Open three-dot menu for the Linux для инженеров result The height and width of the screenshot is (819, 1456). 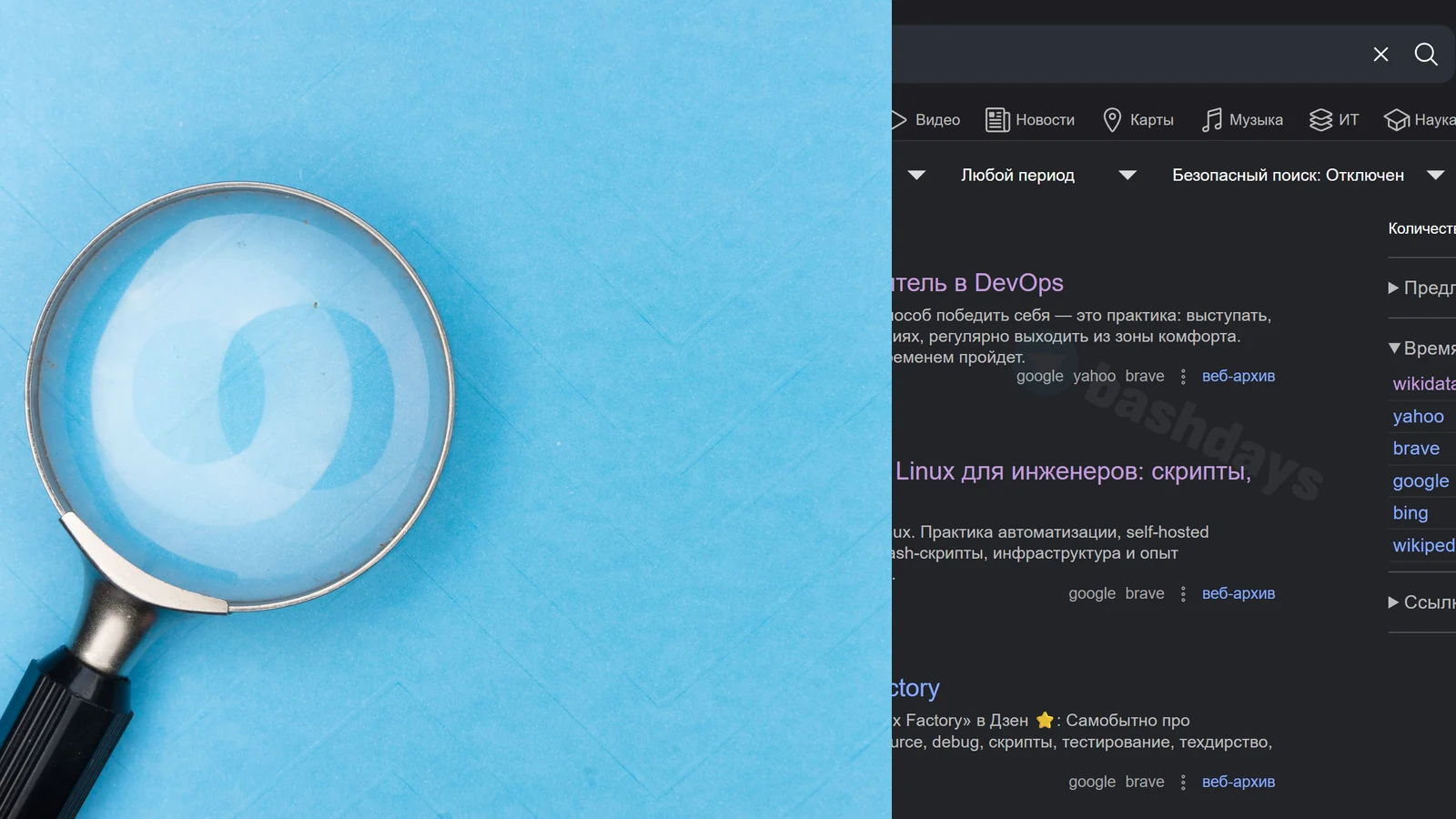coord(1183,594)
